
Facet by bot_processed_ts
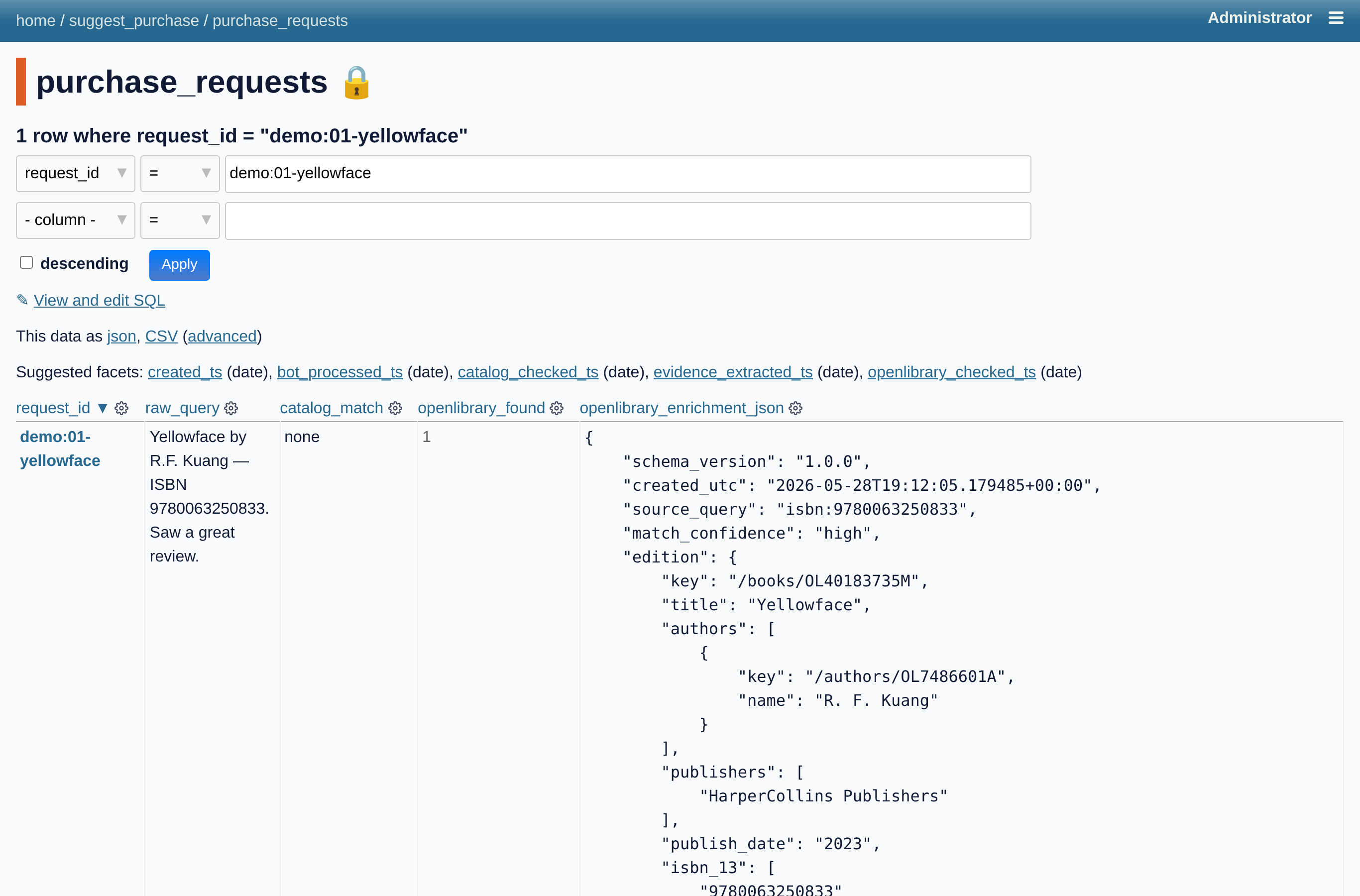[340, 372]
